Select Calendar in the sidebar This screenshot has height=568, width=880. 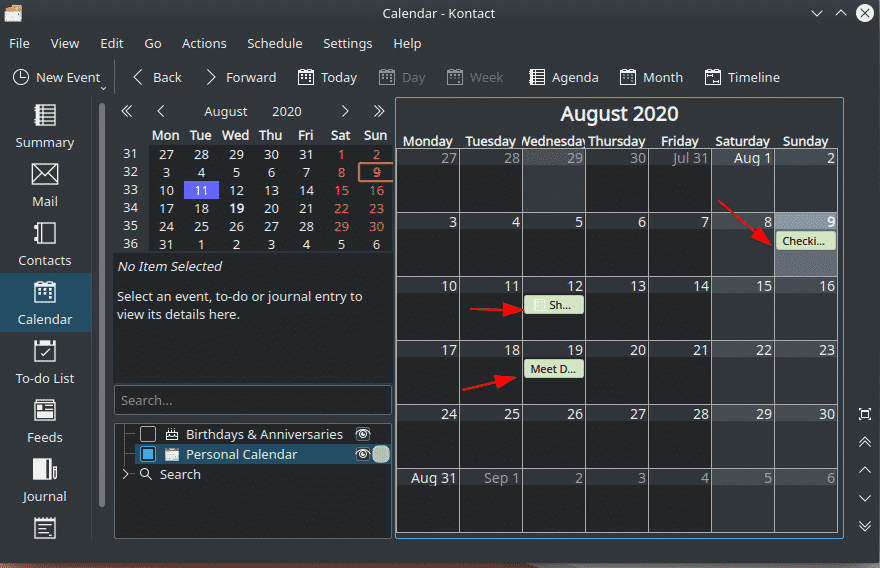[45, 303]
